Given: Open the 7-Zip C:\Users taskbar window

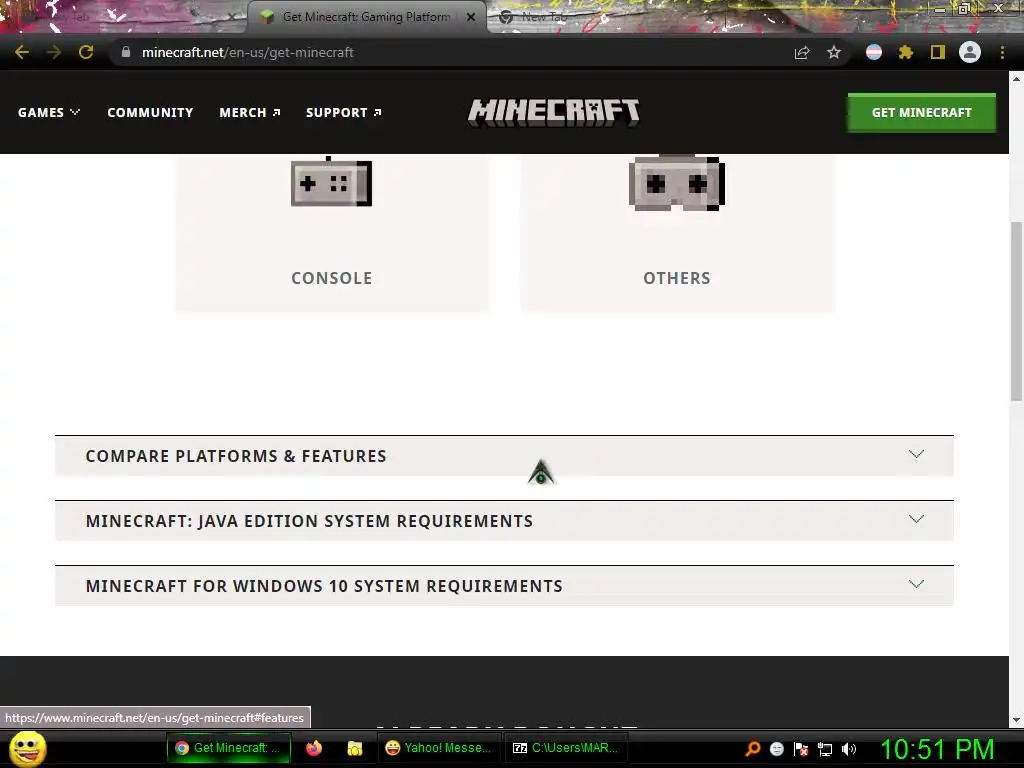Looking at the screenshot, I should click(x=566, y=748).
